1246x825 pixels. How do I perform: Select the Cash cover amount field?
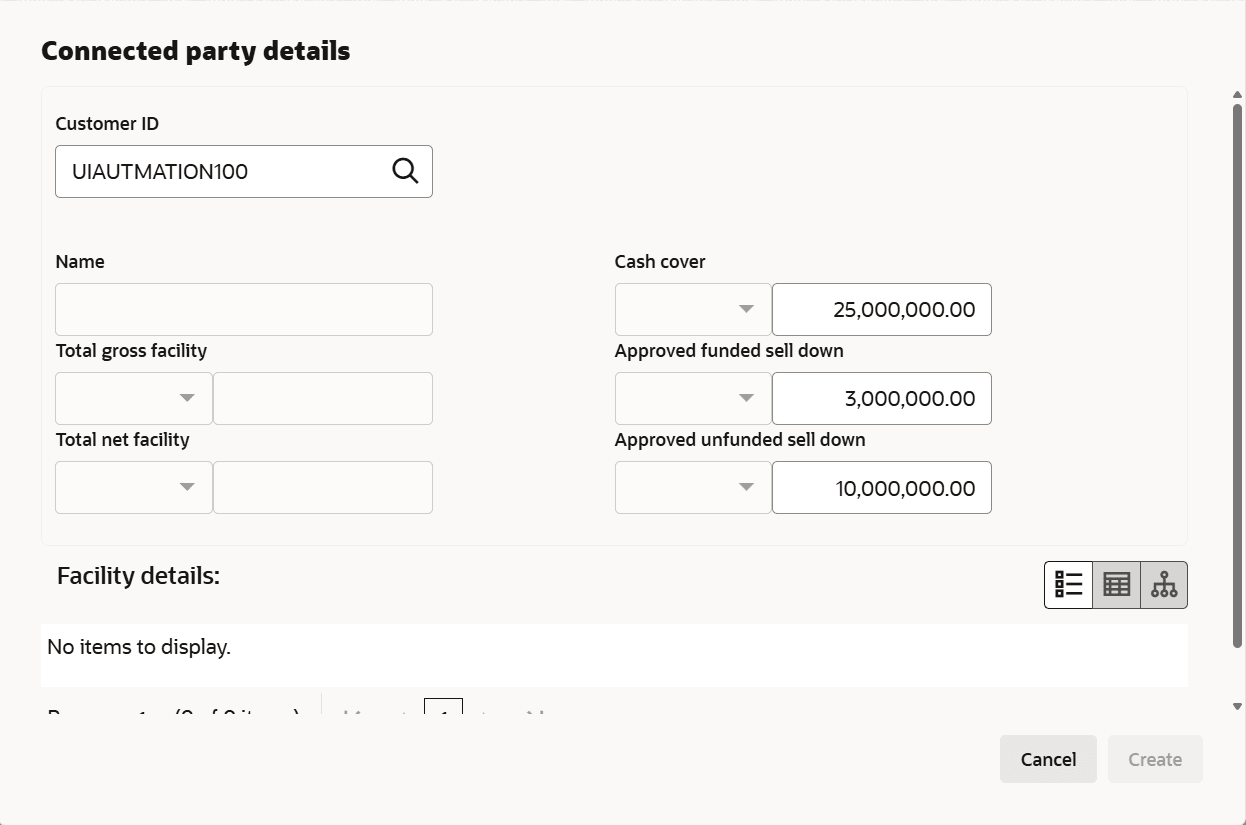tap(881, 309)
